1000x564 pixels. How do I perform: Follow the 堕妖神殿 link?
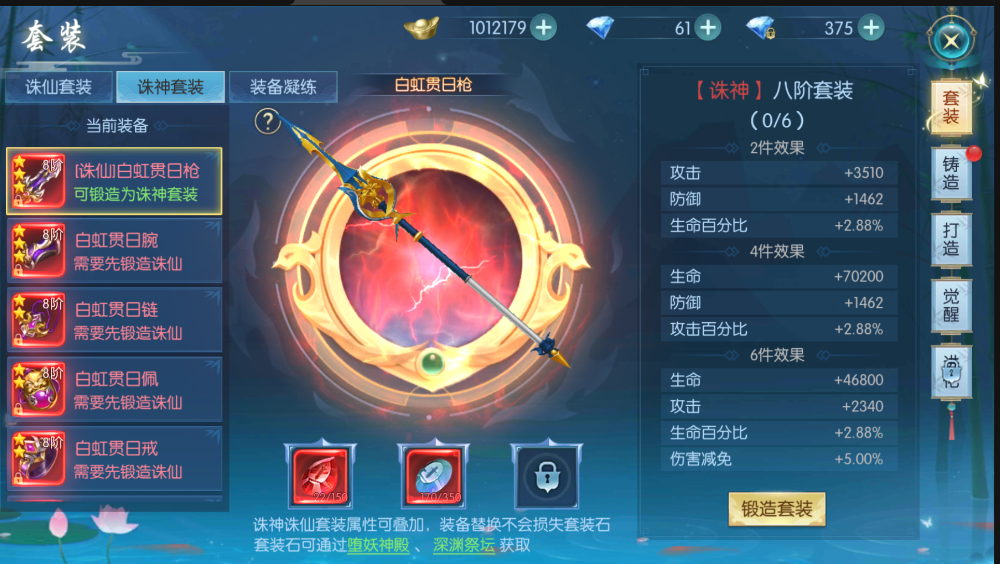(378, 545)
